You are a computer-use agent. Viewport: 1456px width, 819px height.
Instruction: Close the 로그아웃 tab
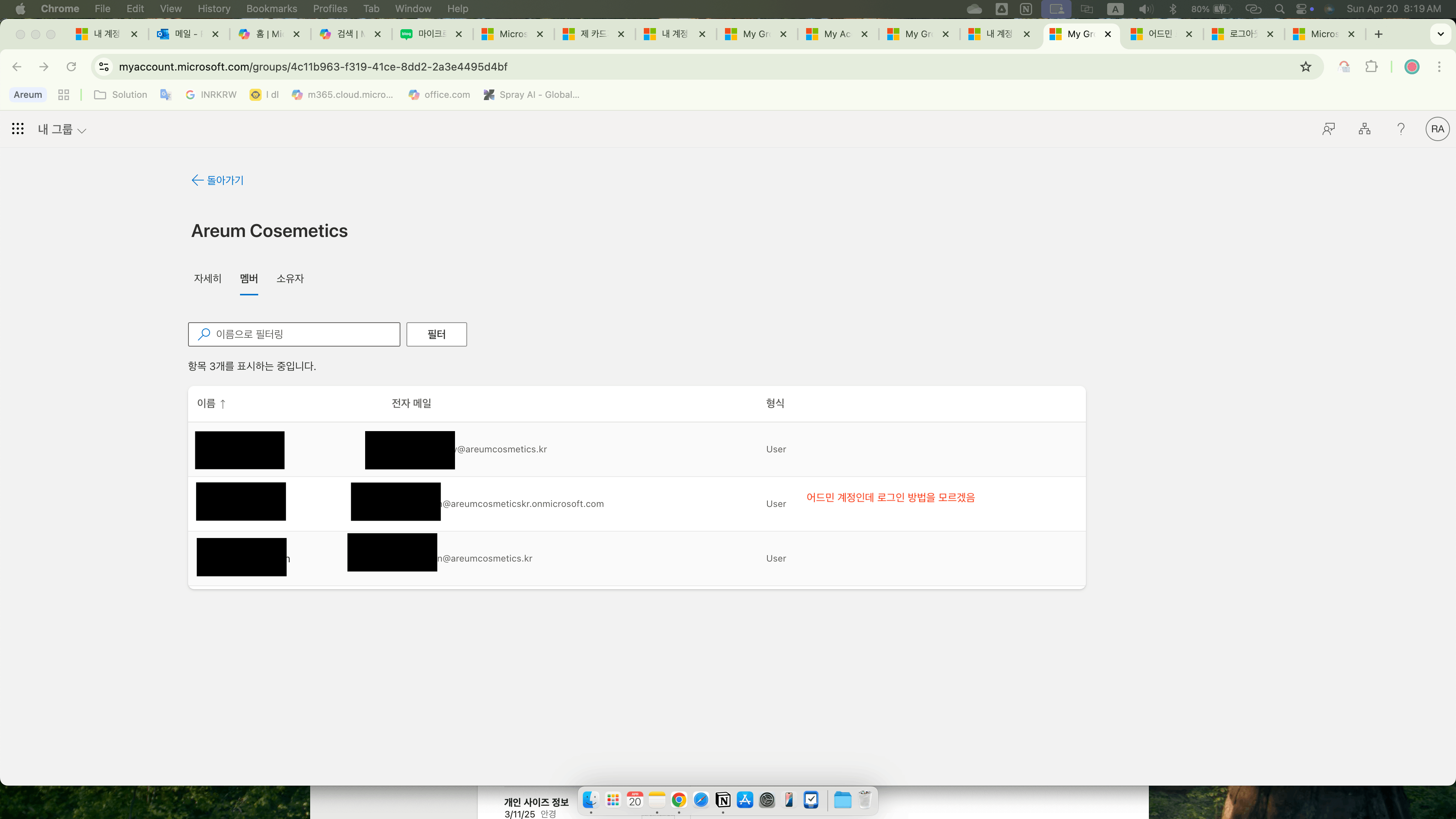pyautogui.click(x=1270, y=35)
